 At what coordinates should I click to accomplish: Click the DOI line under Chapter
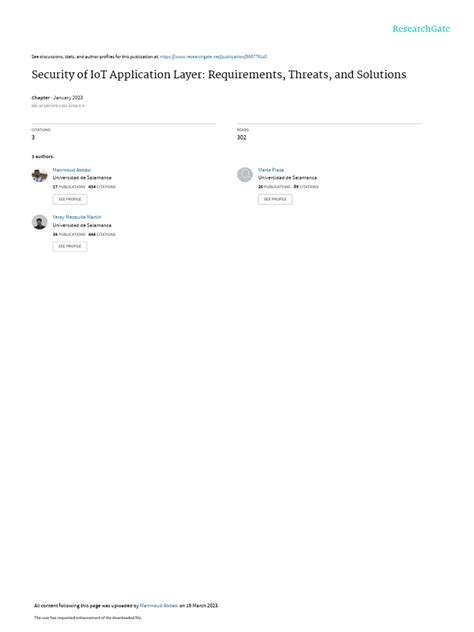[x=58, y=106]
